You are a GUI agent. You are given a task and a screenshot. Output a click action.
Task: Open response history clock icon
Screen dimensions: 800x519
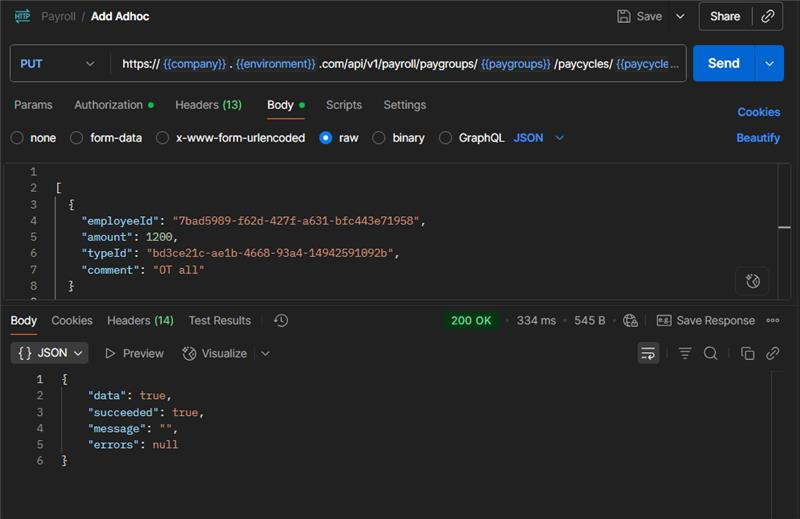(x=281, y=320)
